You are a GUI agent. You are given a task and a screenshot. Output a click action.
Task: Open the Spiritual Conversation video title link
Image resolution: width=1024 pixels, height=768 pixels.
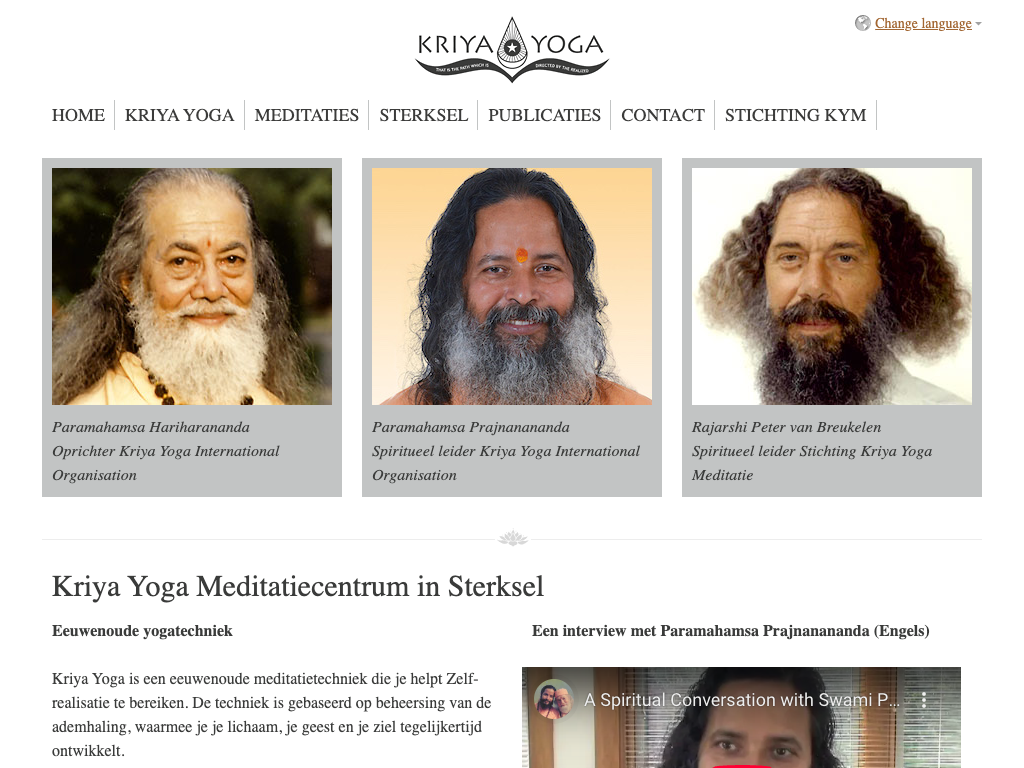tap(742, 700)
